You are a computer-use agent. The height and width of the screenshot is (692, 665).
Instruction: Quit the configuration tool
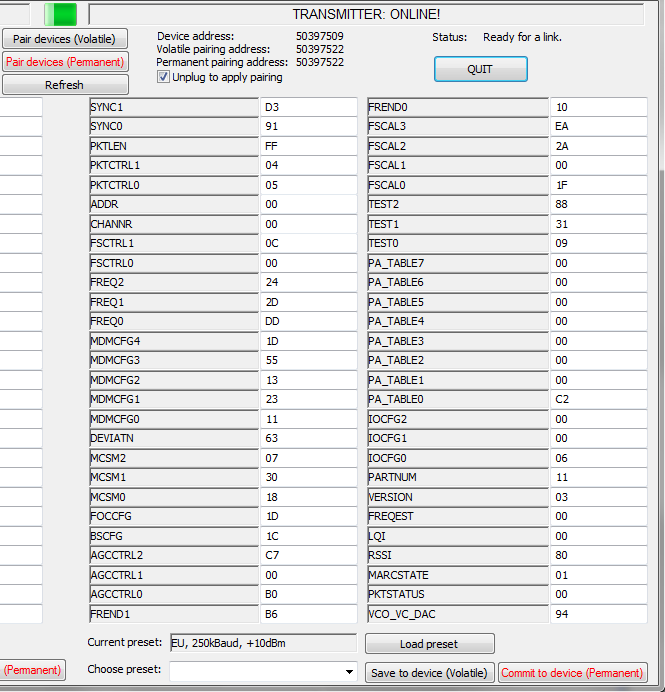(481, 69)
